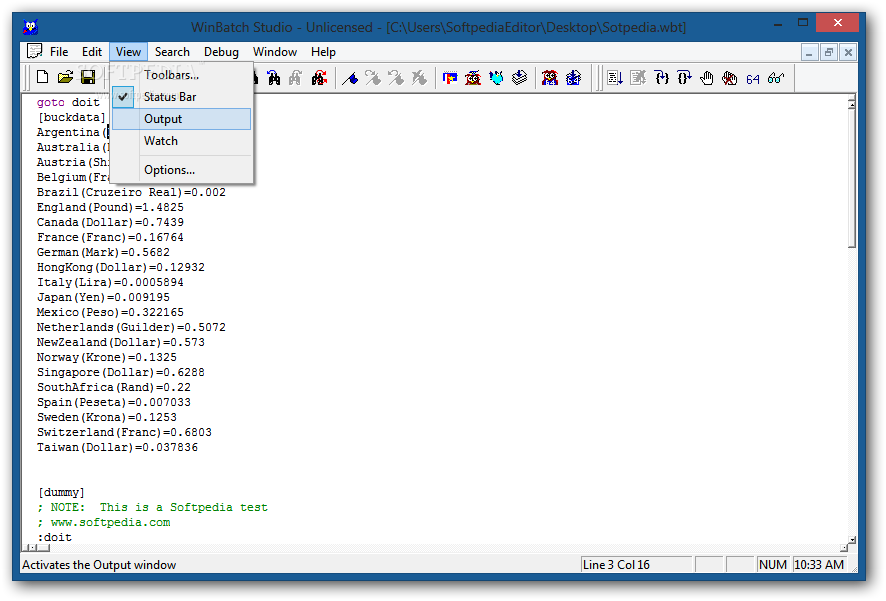Click the greyed-out binoculars find icon

[296, 78]
